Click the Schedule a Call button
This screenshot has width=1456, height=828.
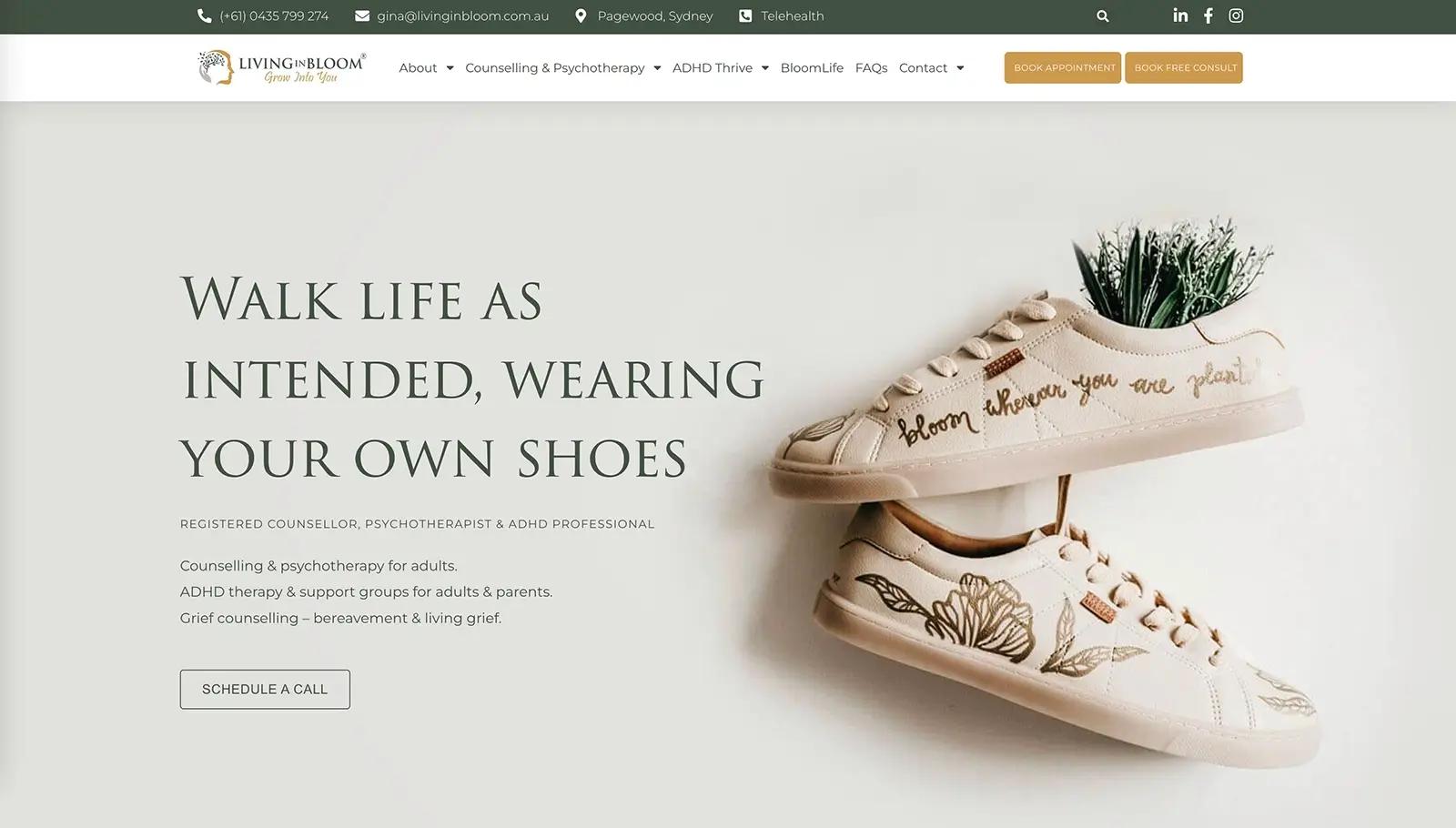[265, 689]
